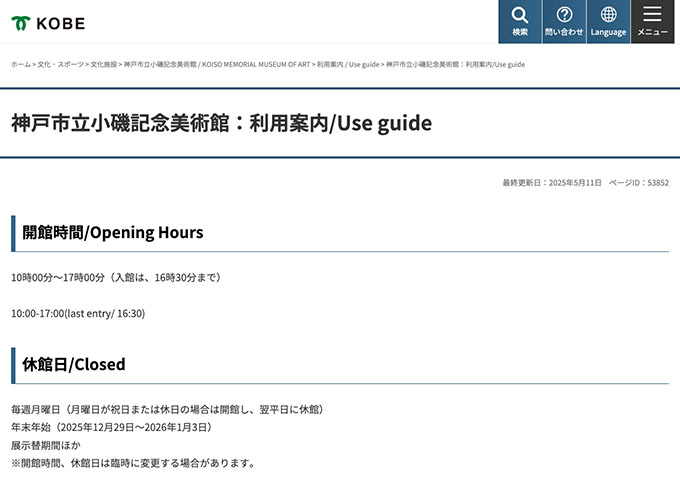Open the Language selector globe
The image size is (680, 480).
[x=608, y=22]
